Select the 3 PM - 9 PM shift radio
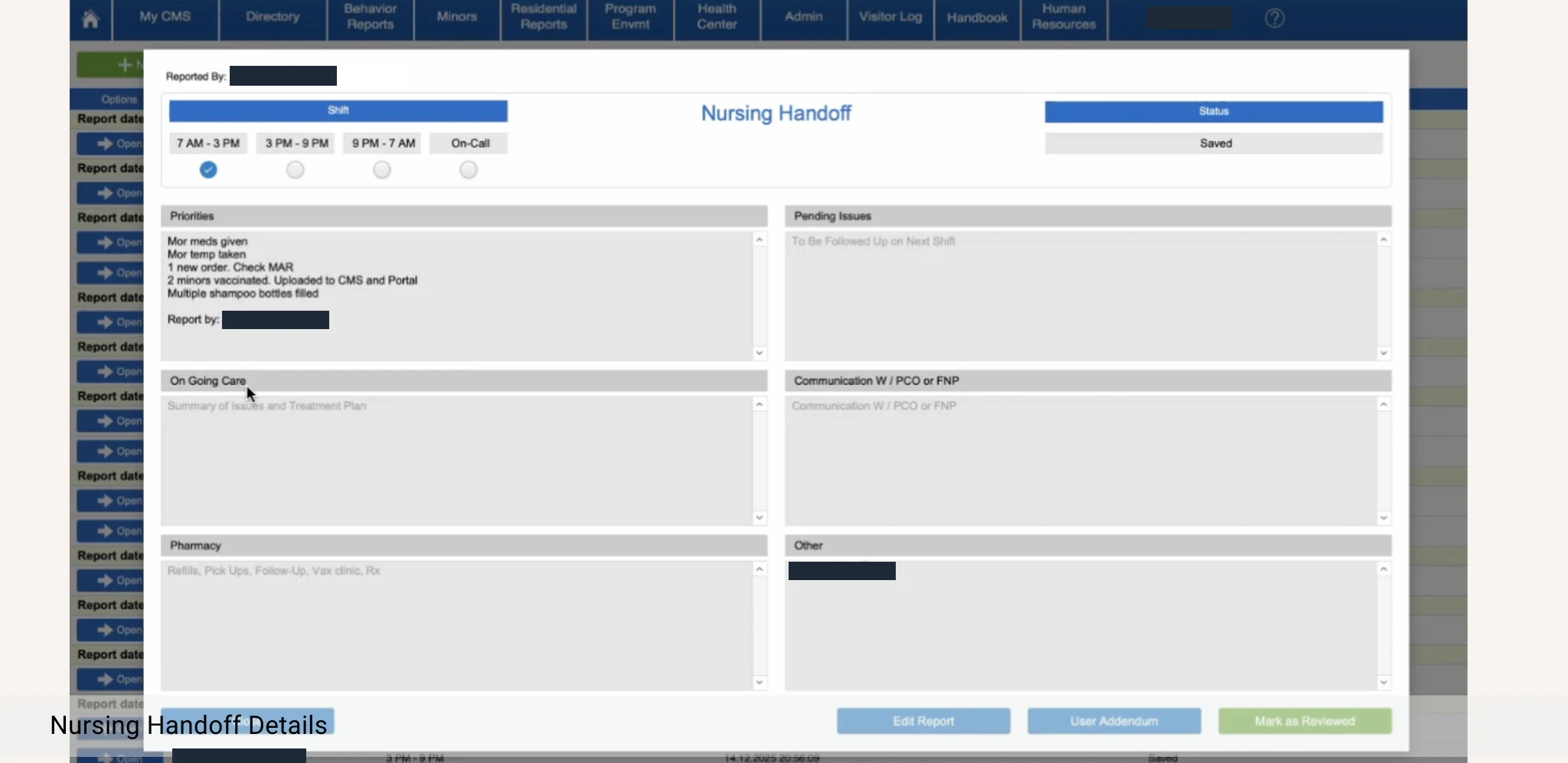 click(x=295, y=170)
